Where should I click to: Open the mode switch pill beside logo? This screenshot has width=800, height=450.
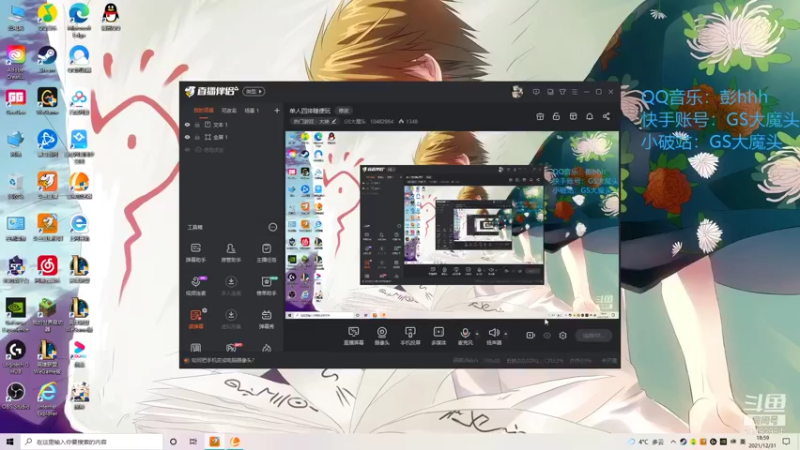pos(254,92)
